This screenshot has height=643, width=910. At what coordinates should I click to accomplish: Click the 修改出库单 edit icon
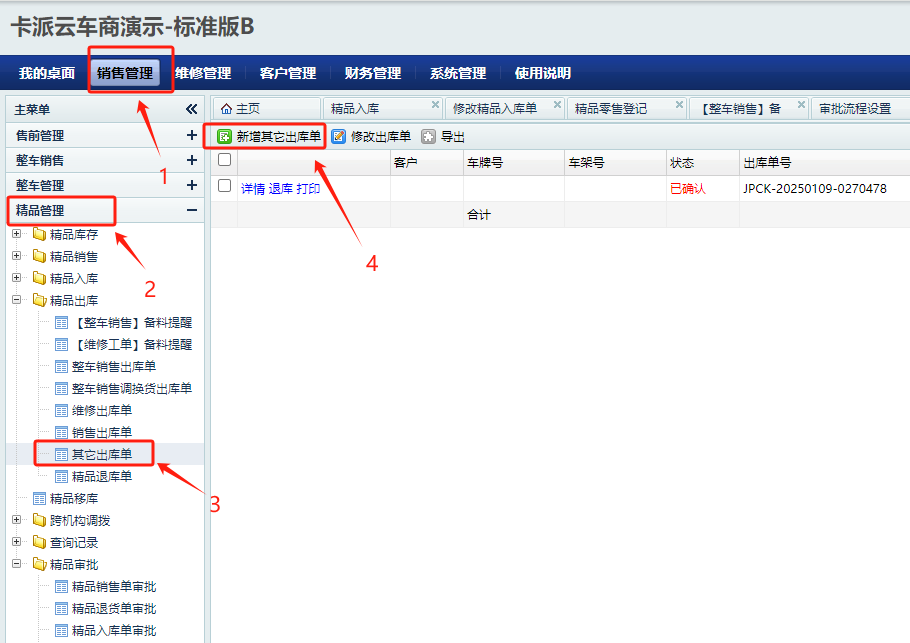[339, 136]
